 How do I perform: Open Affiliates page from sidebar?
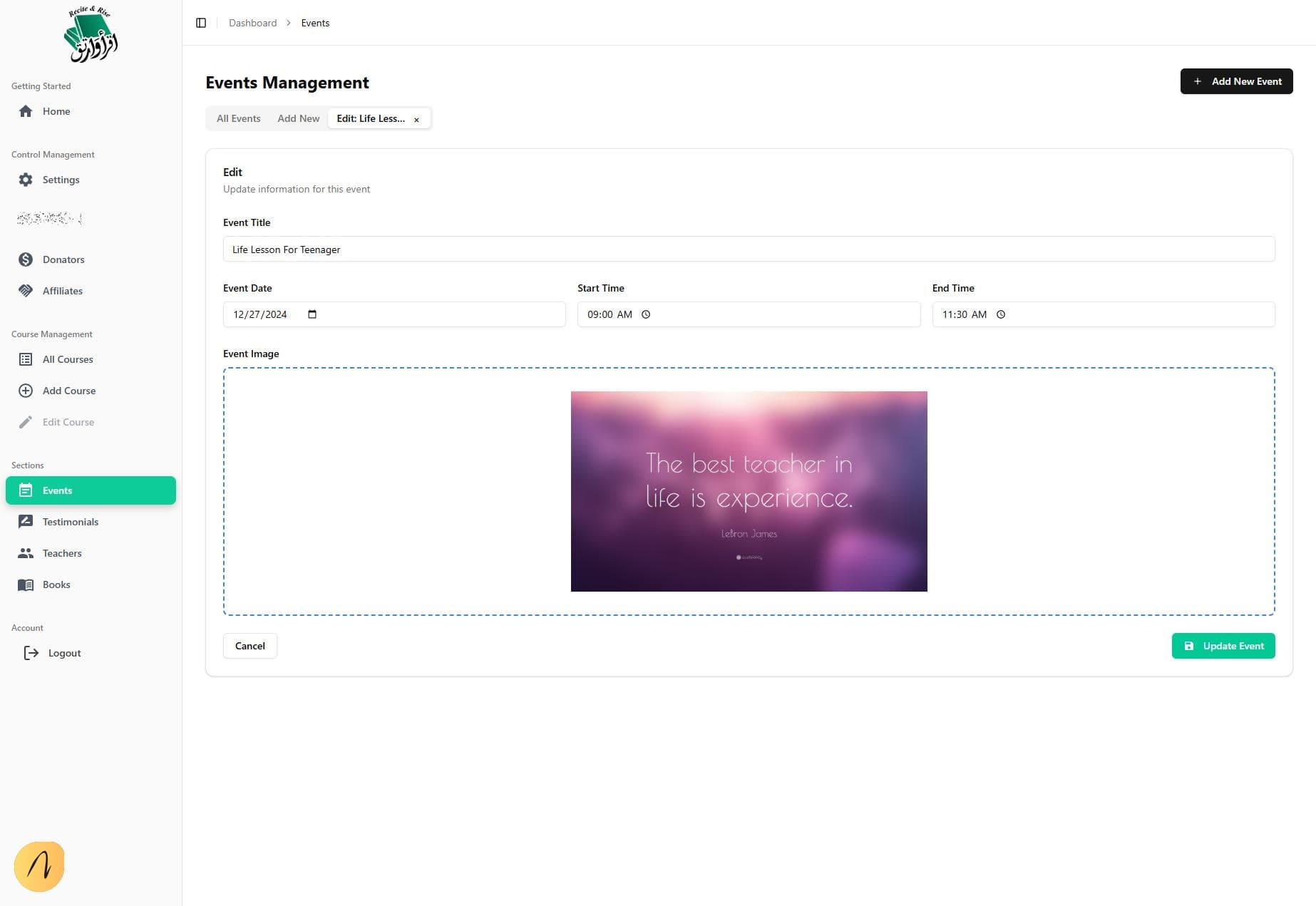click(x=91, y=291)
